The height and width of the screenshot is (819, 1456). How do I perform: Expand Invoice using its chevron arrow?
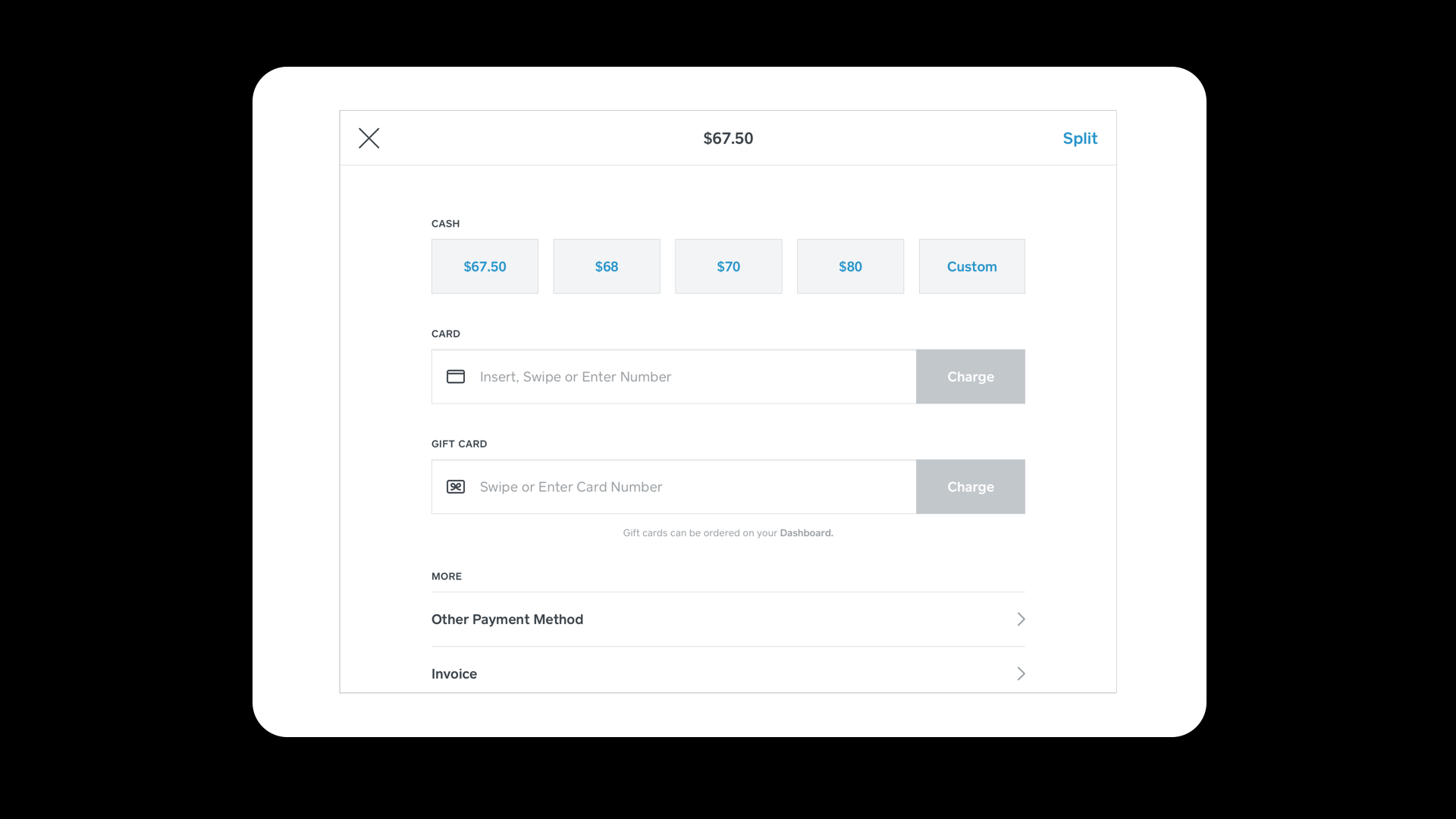[x=1021, y=674]
